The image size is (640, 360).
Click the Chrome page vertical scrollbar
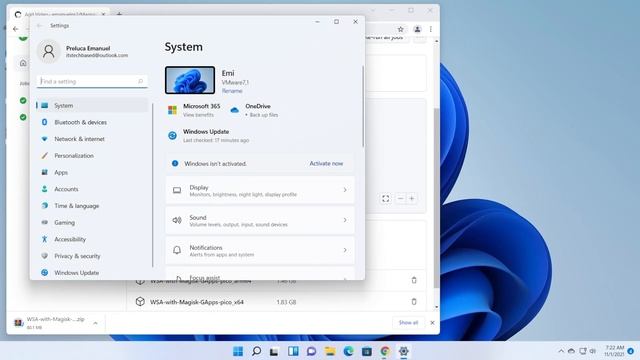click(436, 198)
